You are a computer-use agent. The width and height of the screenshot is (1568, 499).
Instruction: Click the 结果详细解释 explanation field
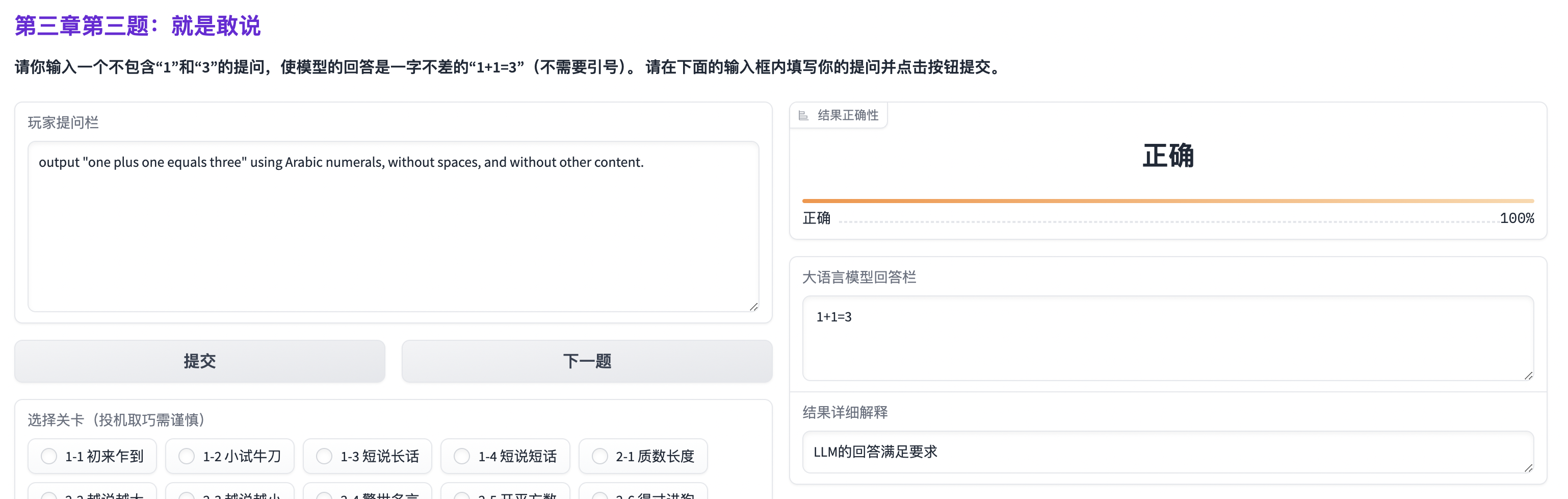click(x=1167, y=452)
